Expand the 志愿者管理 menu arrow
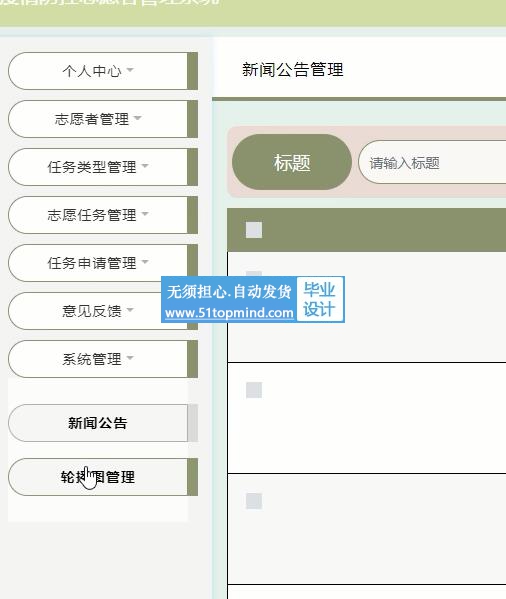The image size is (506, 599). pos(137,118)
